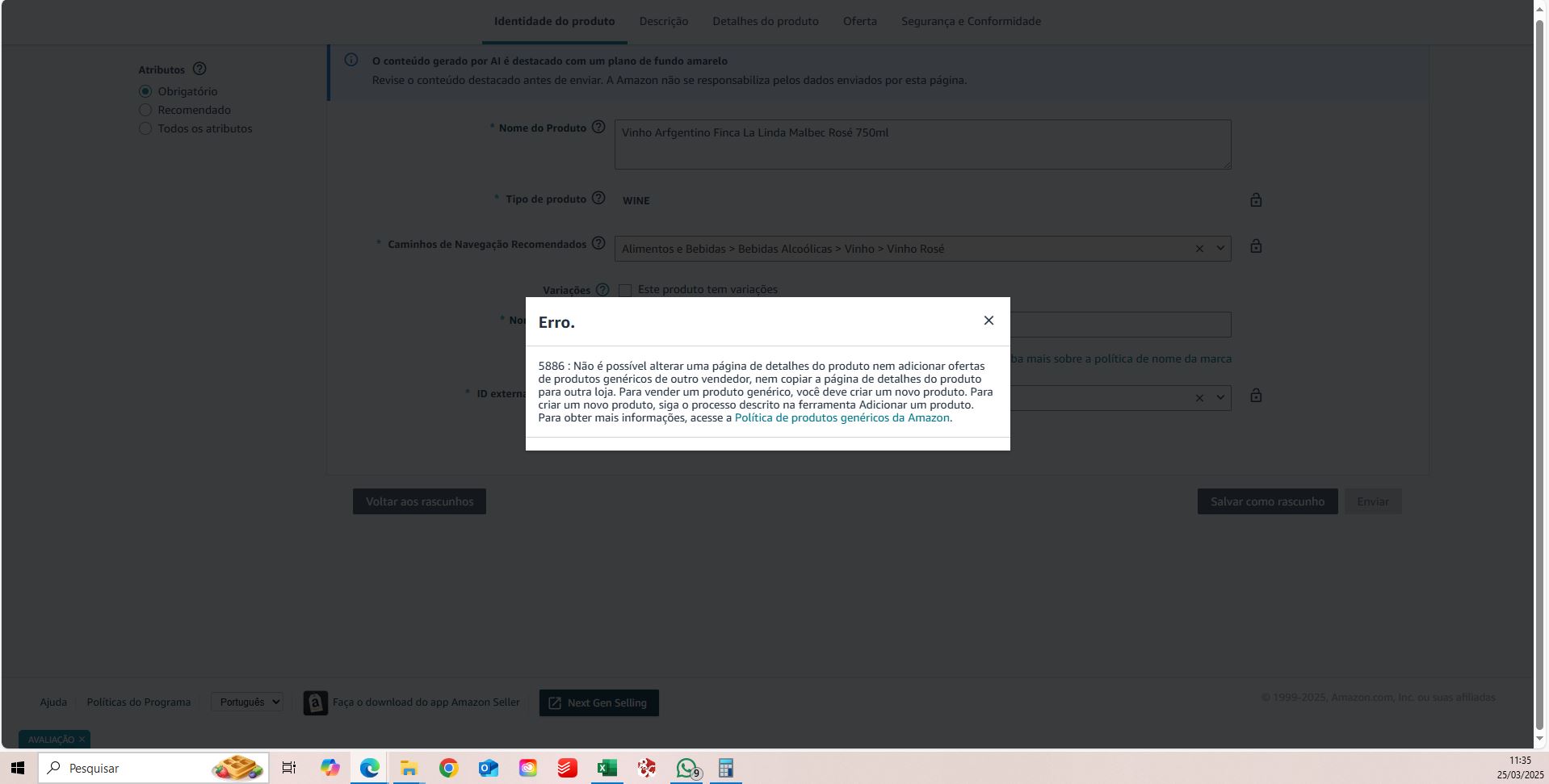Open WhatsApp from the taskbar

pyautogui.click(x=686, y=768)
